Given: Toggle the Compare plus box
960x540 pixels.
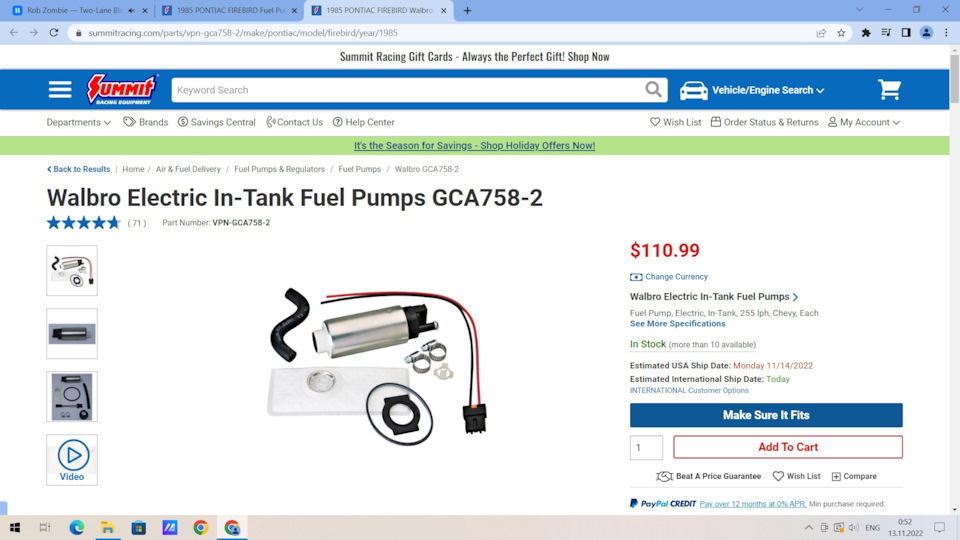Looking at the screenshot, I should tap(836, 476).
